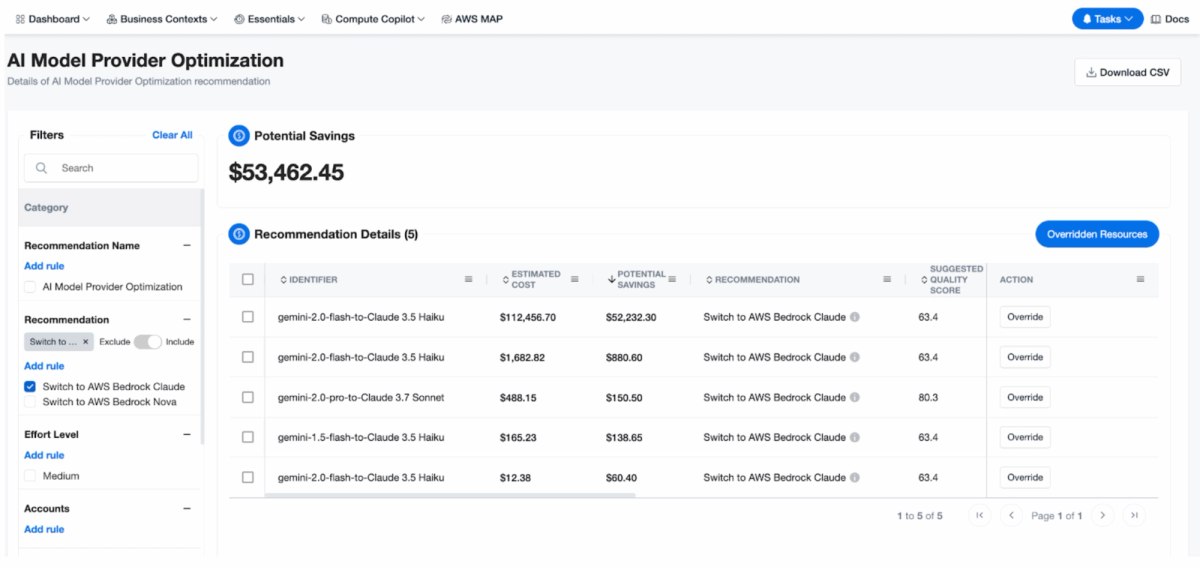This screenshot has height=567, width=1200.
Task: Remove the 'Switch to ...' filter chip
Action: 86,342
